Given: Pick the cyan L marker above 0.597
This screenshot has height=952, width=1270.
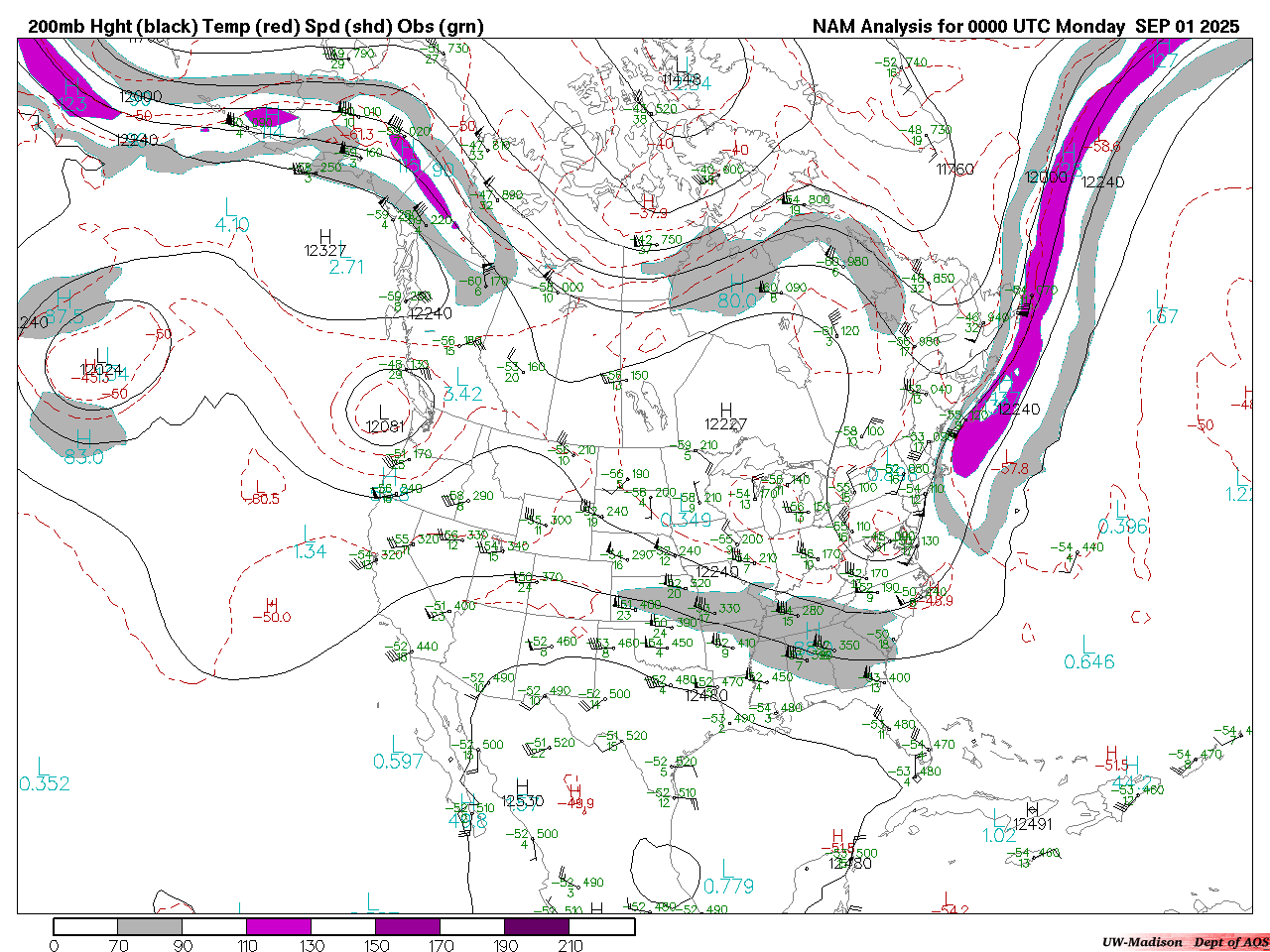Looking at the screenshot, I should (x=396, y=744).
